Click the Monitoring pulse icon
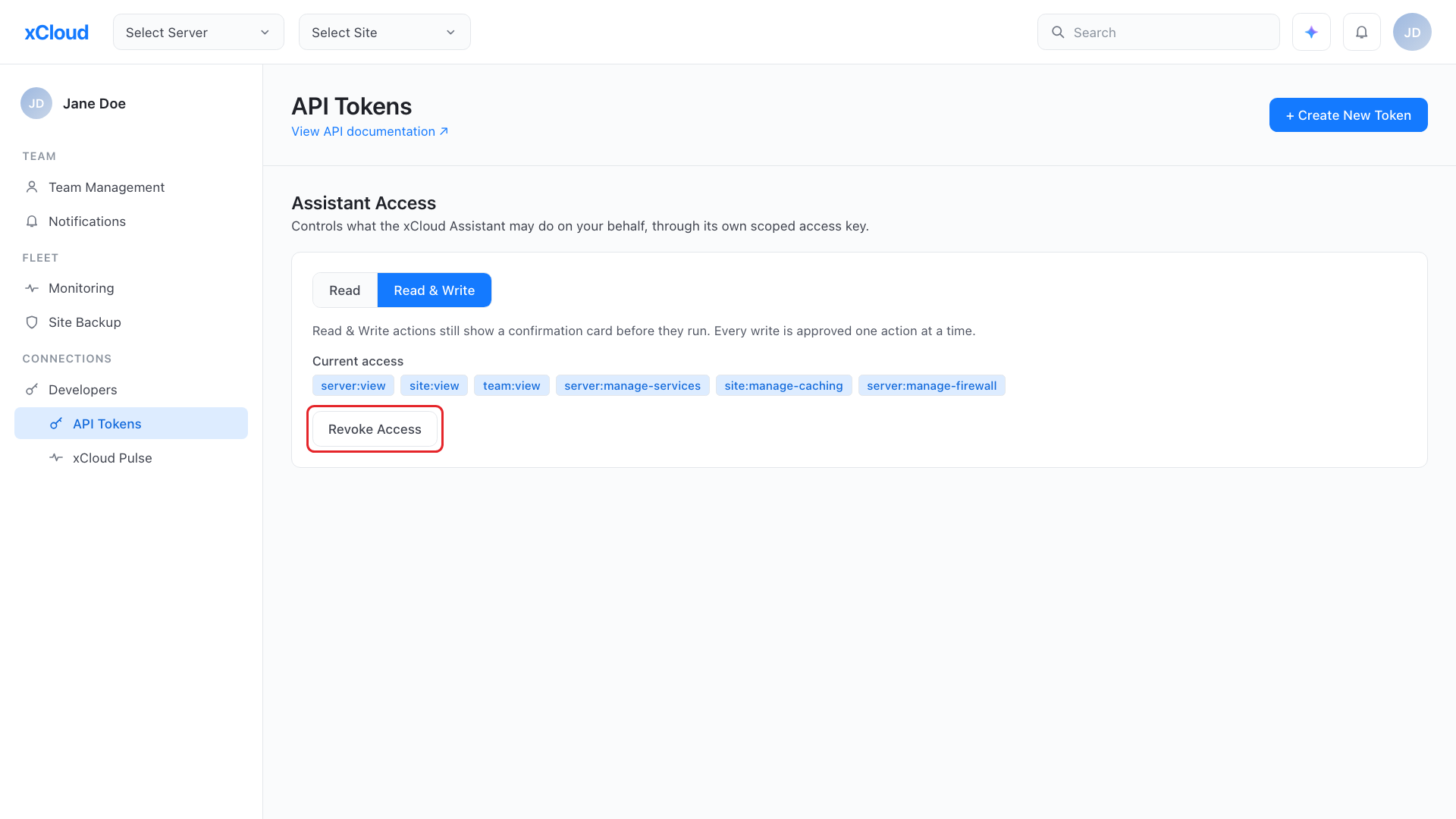The width and height of the screenshot is (1456, 819). point(32,288)
